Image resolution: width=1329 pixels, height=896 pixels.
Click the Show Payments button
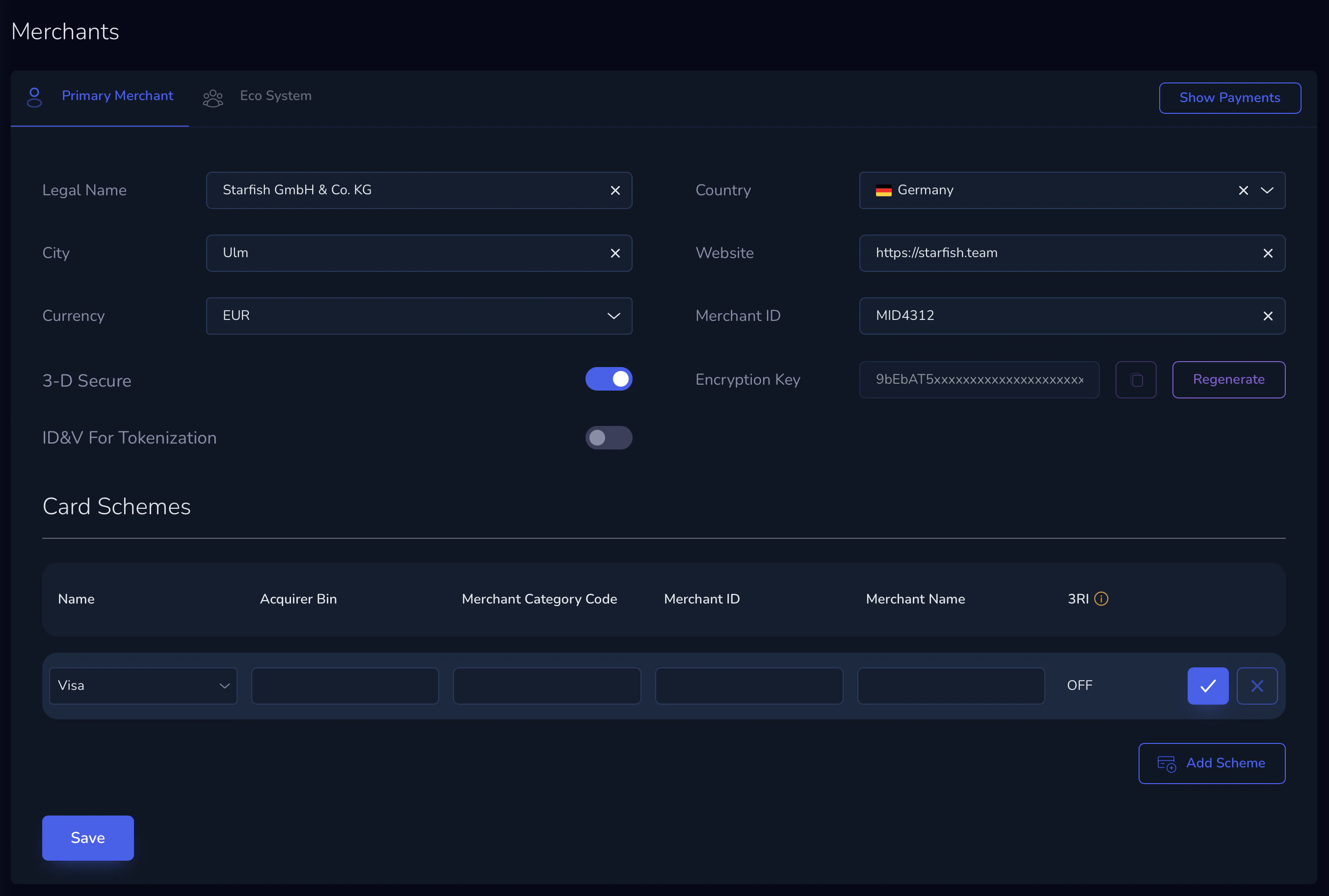[x=1229, y=98]
